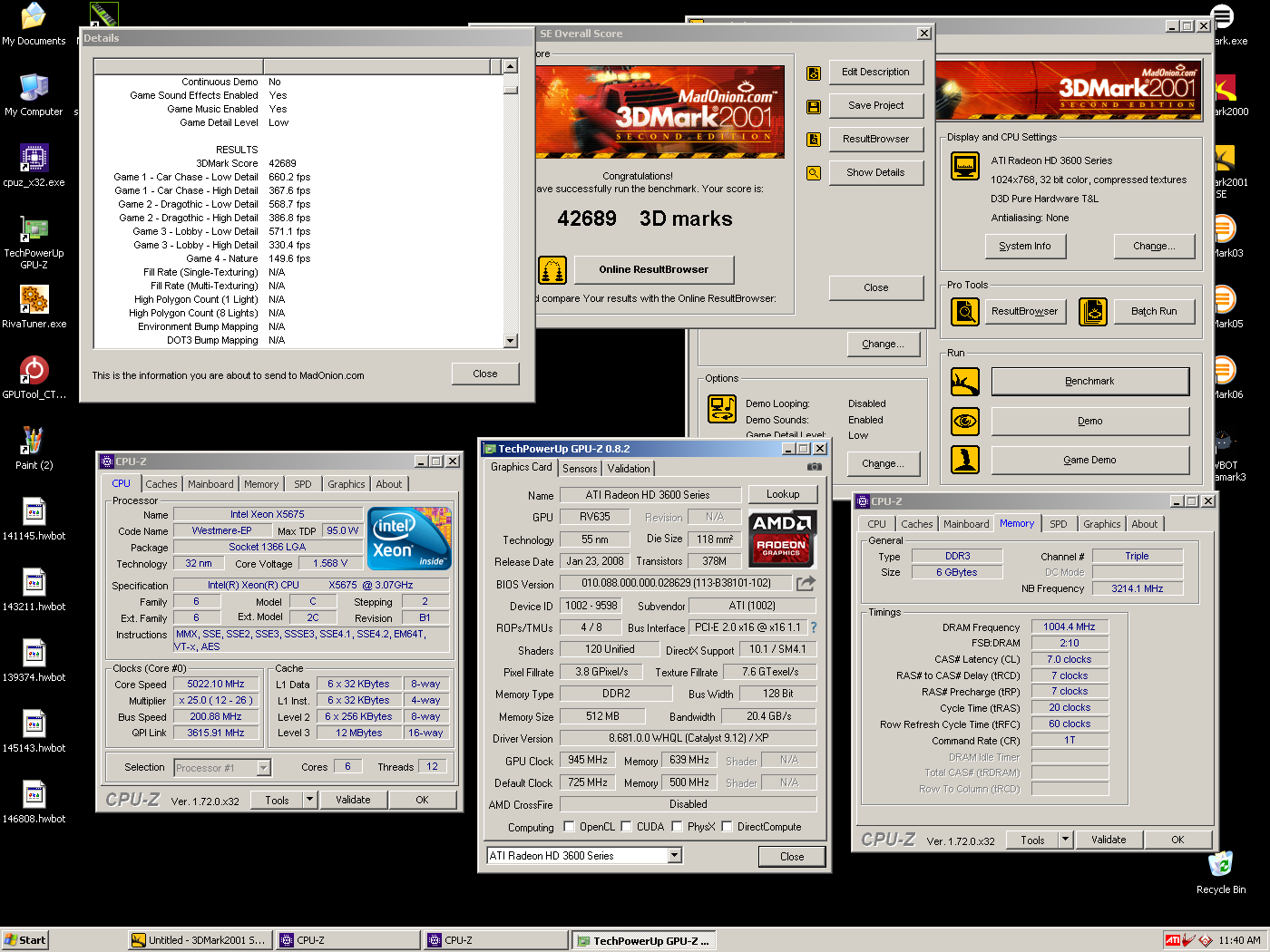Switch to Mainboard tab in left CPU-Z

pos(210,484)
